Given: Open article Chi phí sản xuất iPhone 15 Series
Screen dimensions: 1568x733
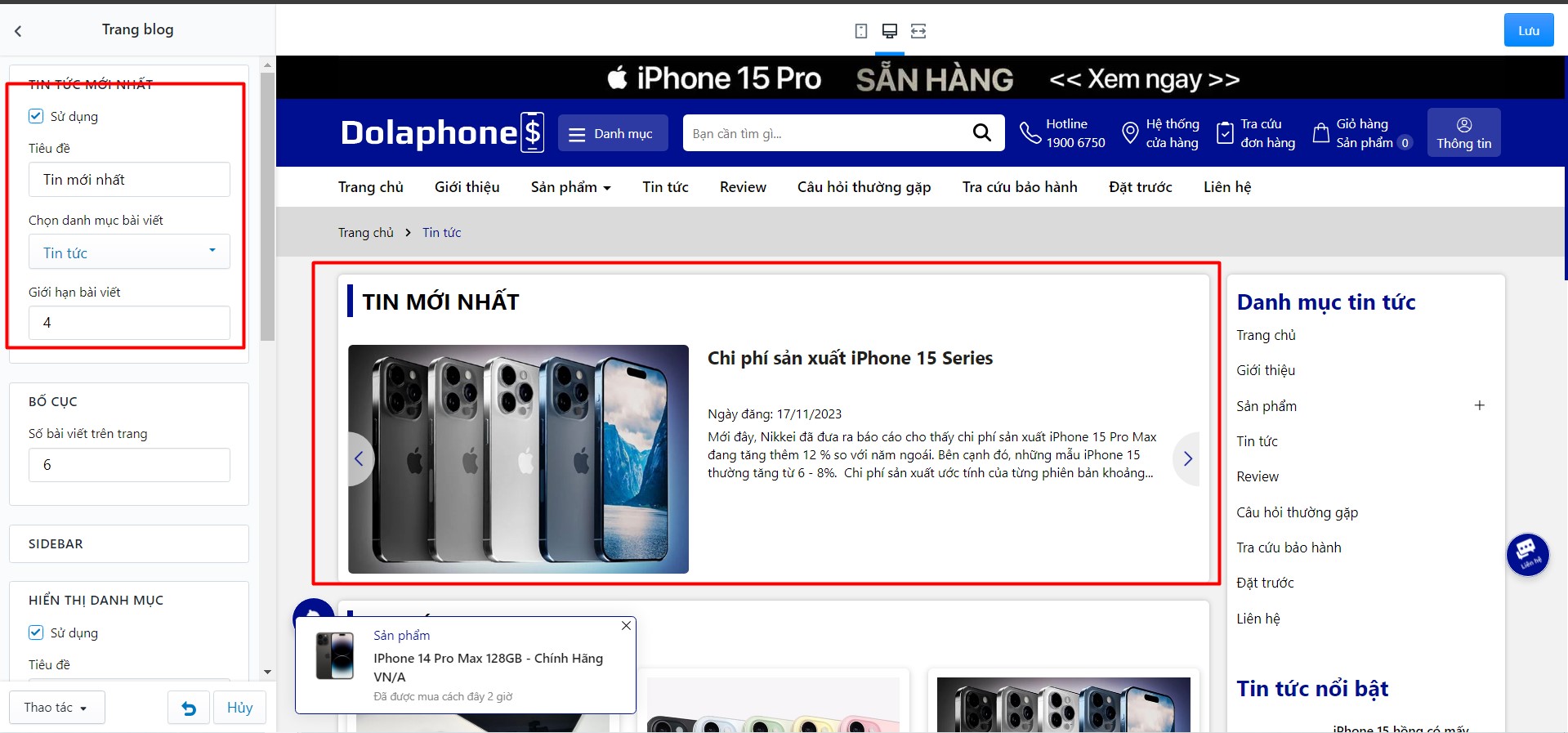Looking at the screenshot, I should click(x=850, y=358).
